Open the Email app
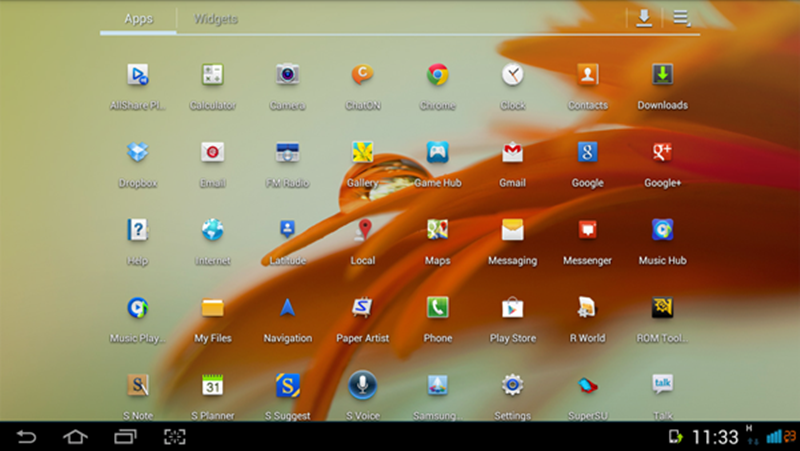The height and width of the screenshot is (451, 800). pos(213,152)
